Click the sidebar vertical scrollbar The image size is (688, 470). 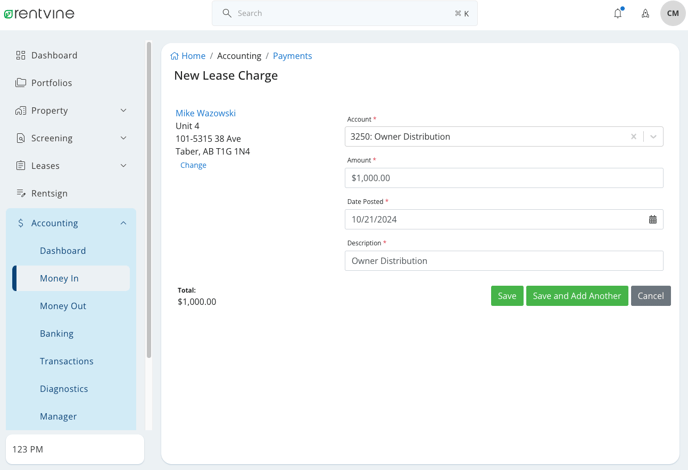click(x=149, y=200)
